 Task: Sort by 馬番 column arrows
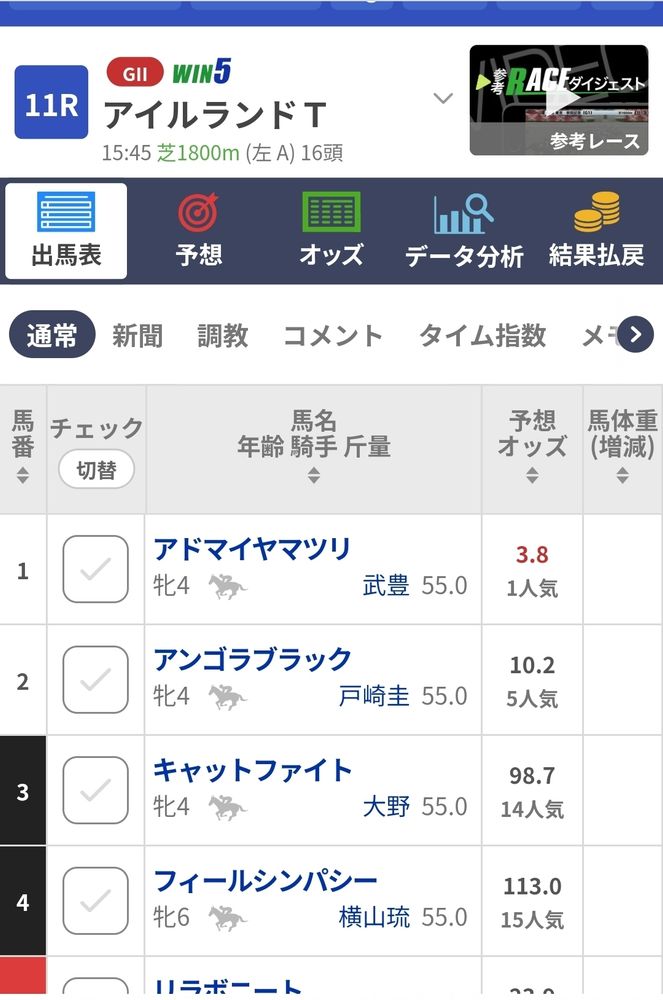[x=23, y=475]
